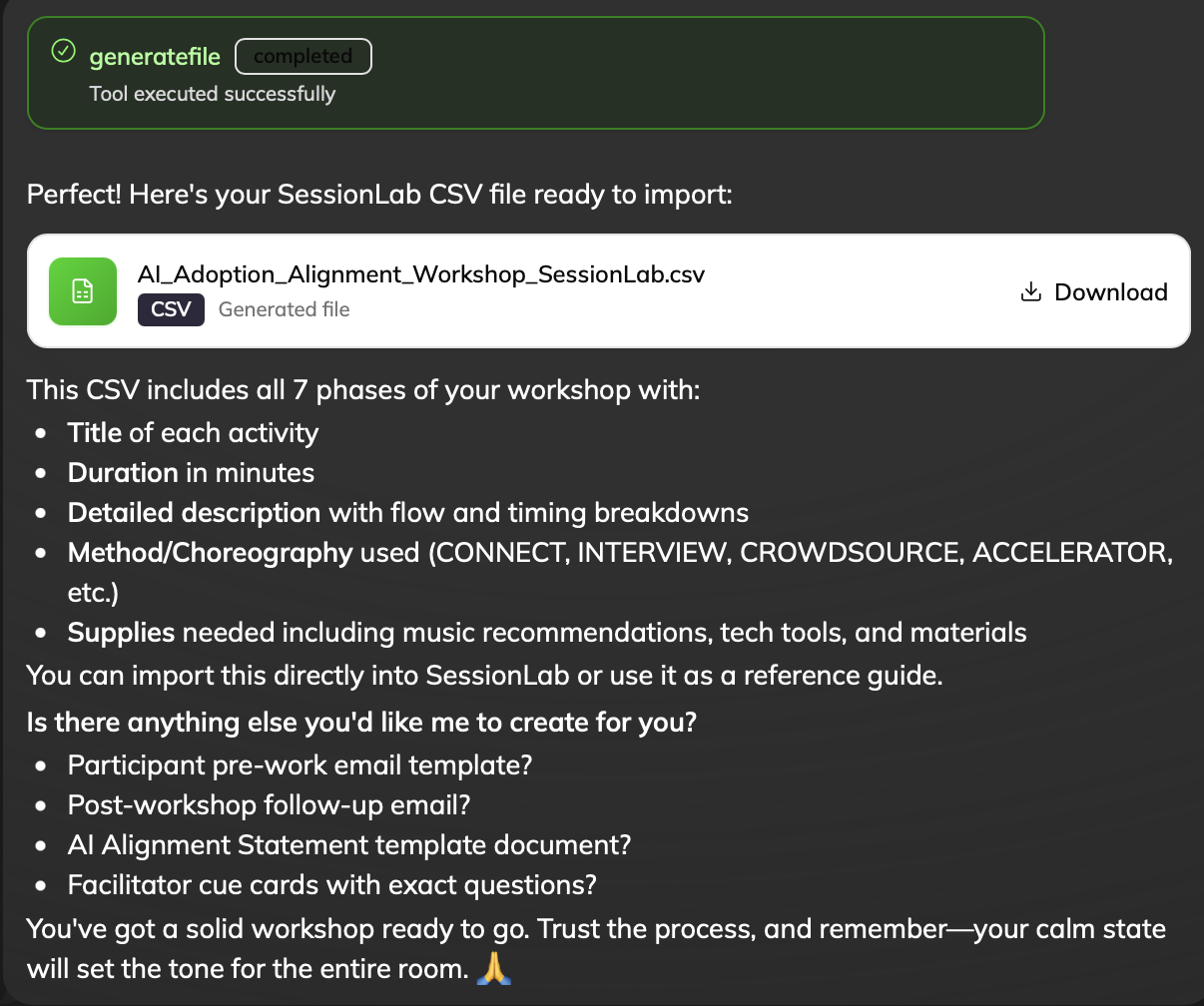Click the bullet marker beside Supplies needed

click(x=41, y=634)
